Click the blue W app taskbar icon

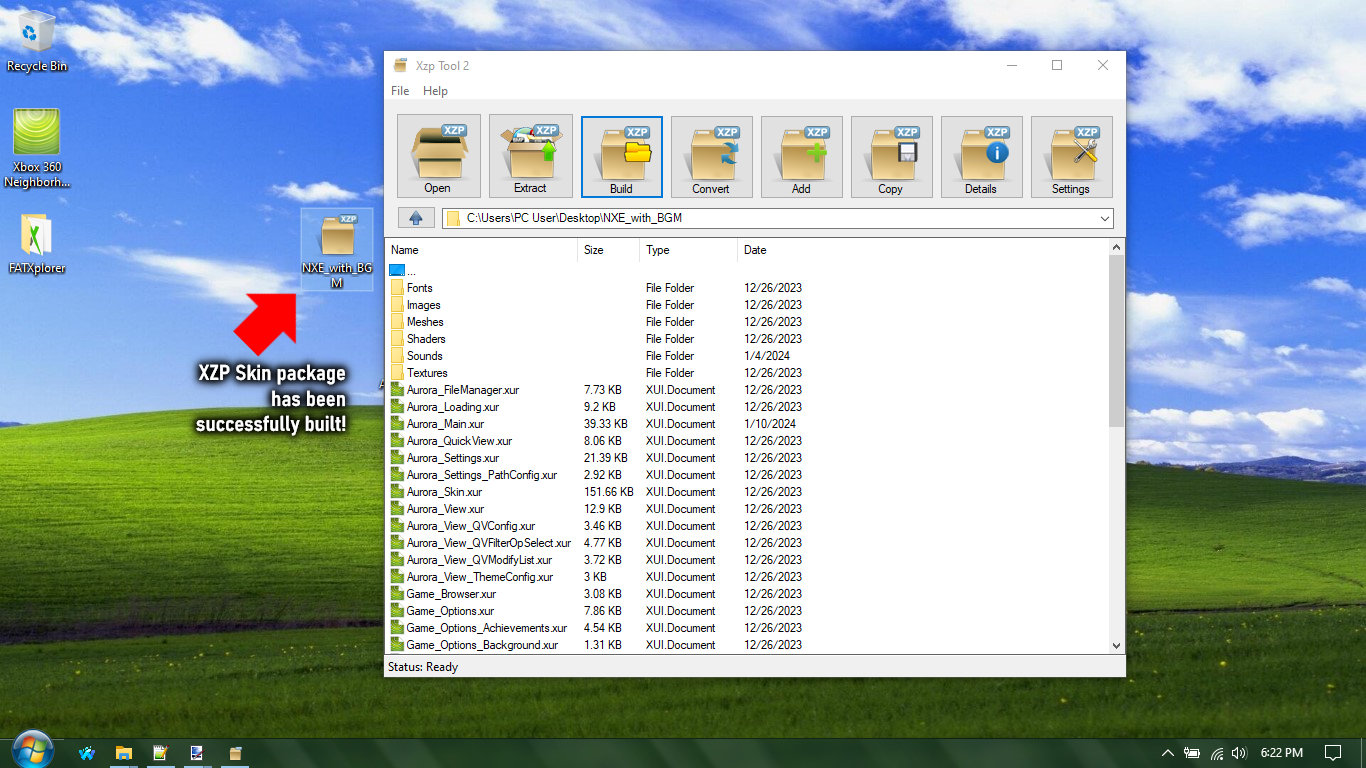point(87,753)
